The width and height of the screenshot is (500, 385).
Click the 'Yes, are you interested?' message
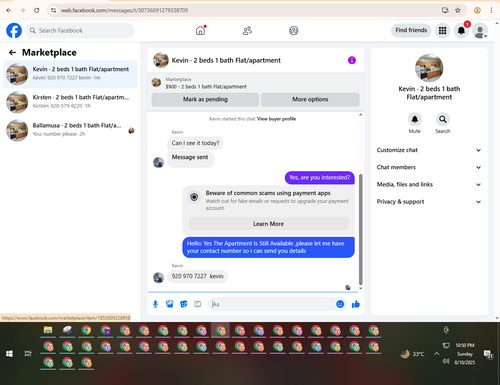point(319,178)
